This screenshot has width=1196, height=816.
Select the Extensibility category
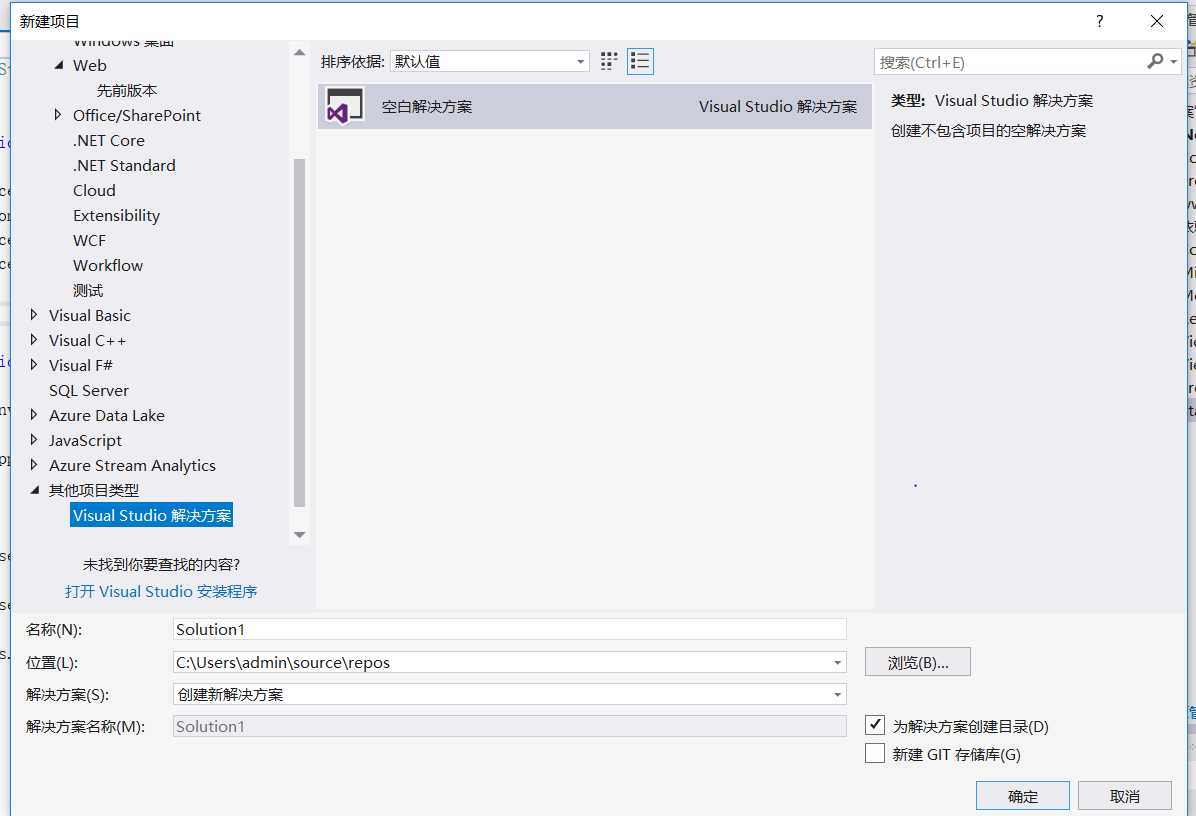116,216
